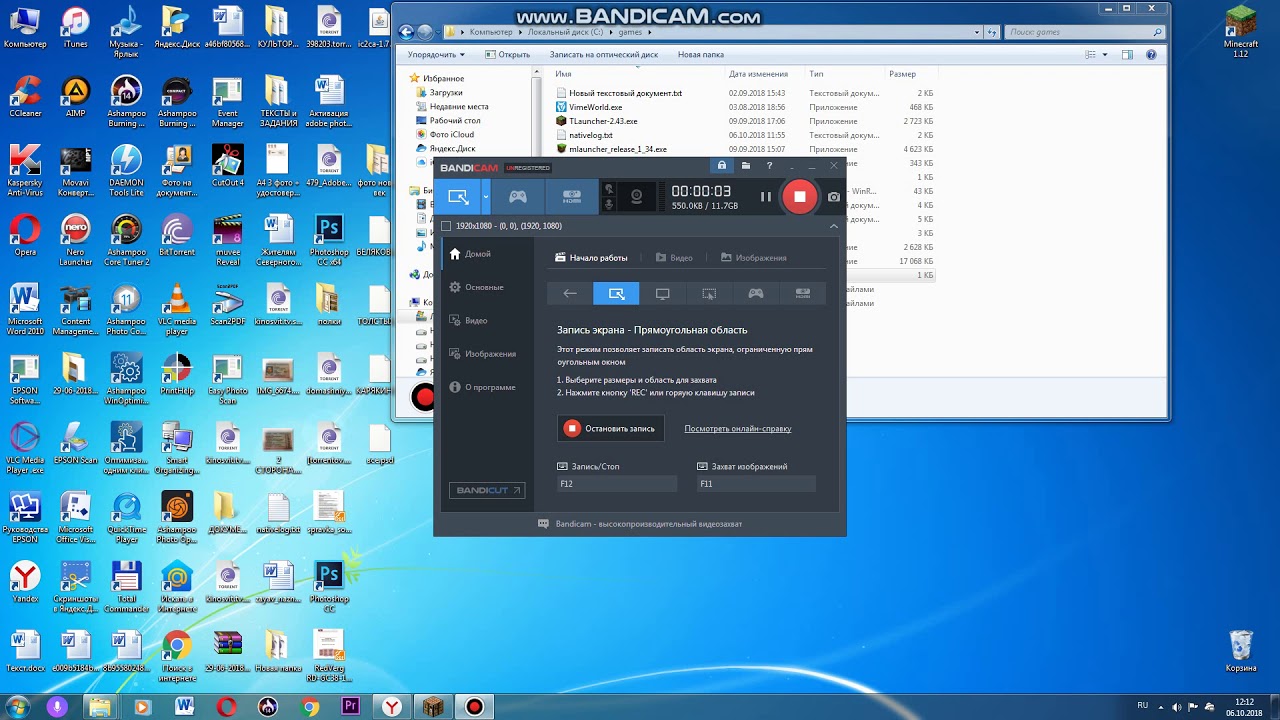Viewport: 1280px width, 720px height.
Task: Open Google Chrome from the taskbar
Action: tap(310, 707)
